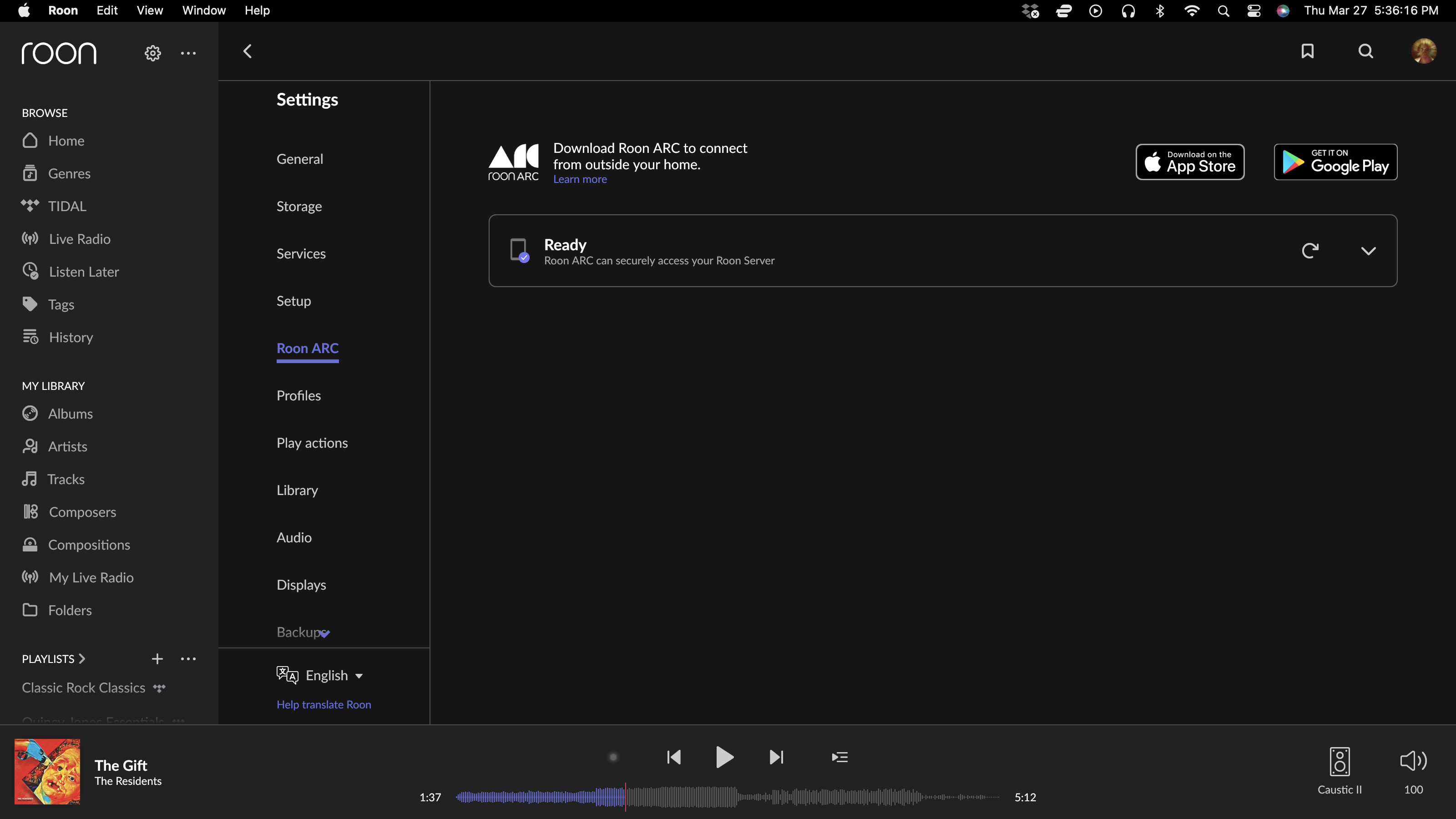Seek in the waveform progress bar
This screenshot has height=819, width=1456.
pyautogui.click(x=728, y=798)
